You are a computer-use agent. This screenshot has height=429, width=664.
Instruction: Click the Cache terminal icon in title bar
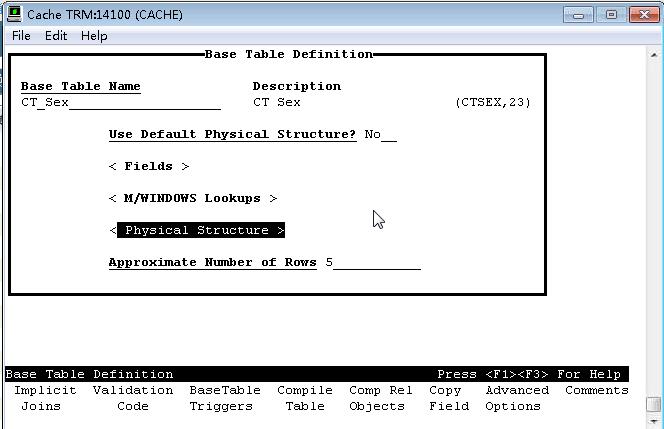(14, 14)
